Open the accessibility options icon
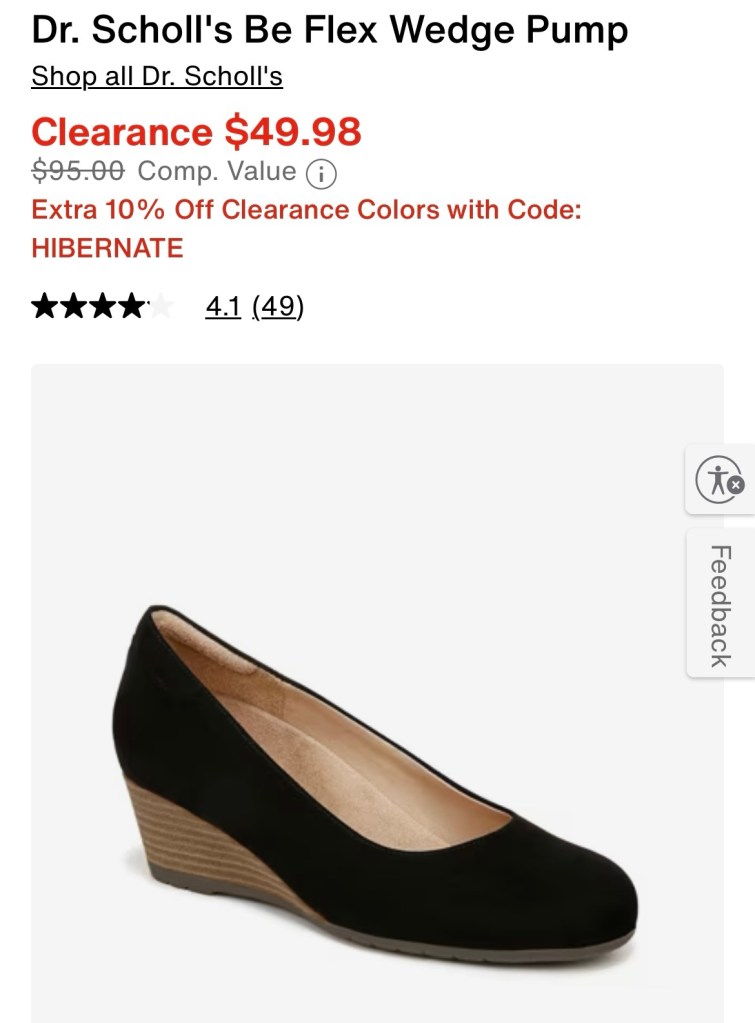755x1023 pixels. pos(715,479)
